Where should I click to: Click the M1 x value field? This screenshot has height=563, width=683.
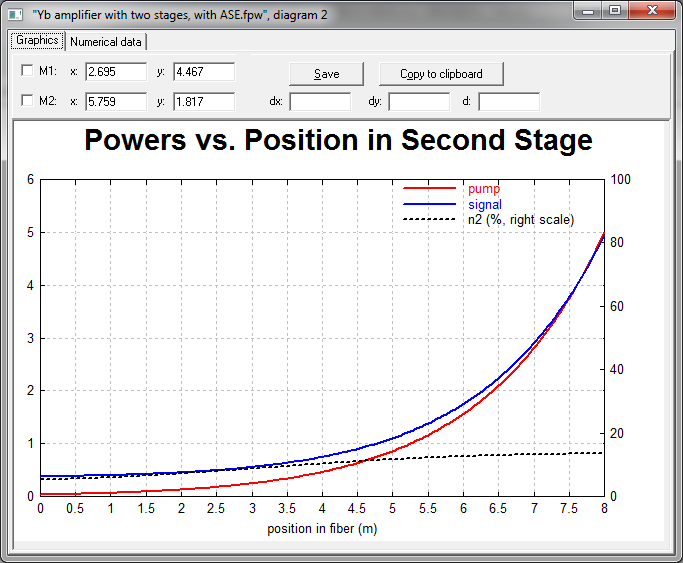[x=116, y=72]
